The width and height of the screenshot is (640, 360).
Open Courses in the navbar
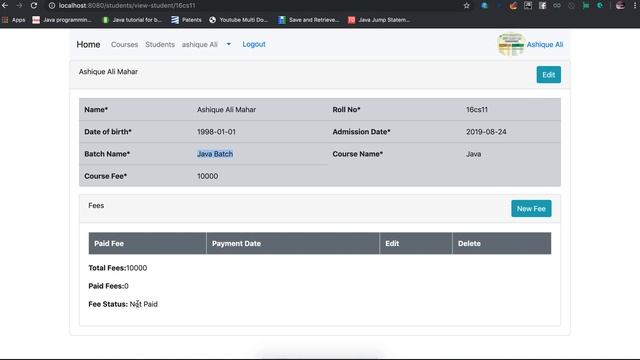pos(124,44)
